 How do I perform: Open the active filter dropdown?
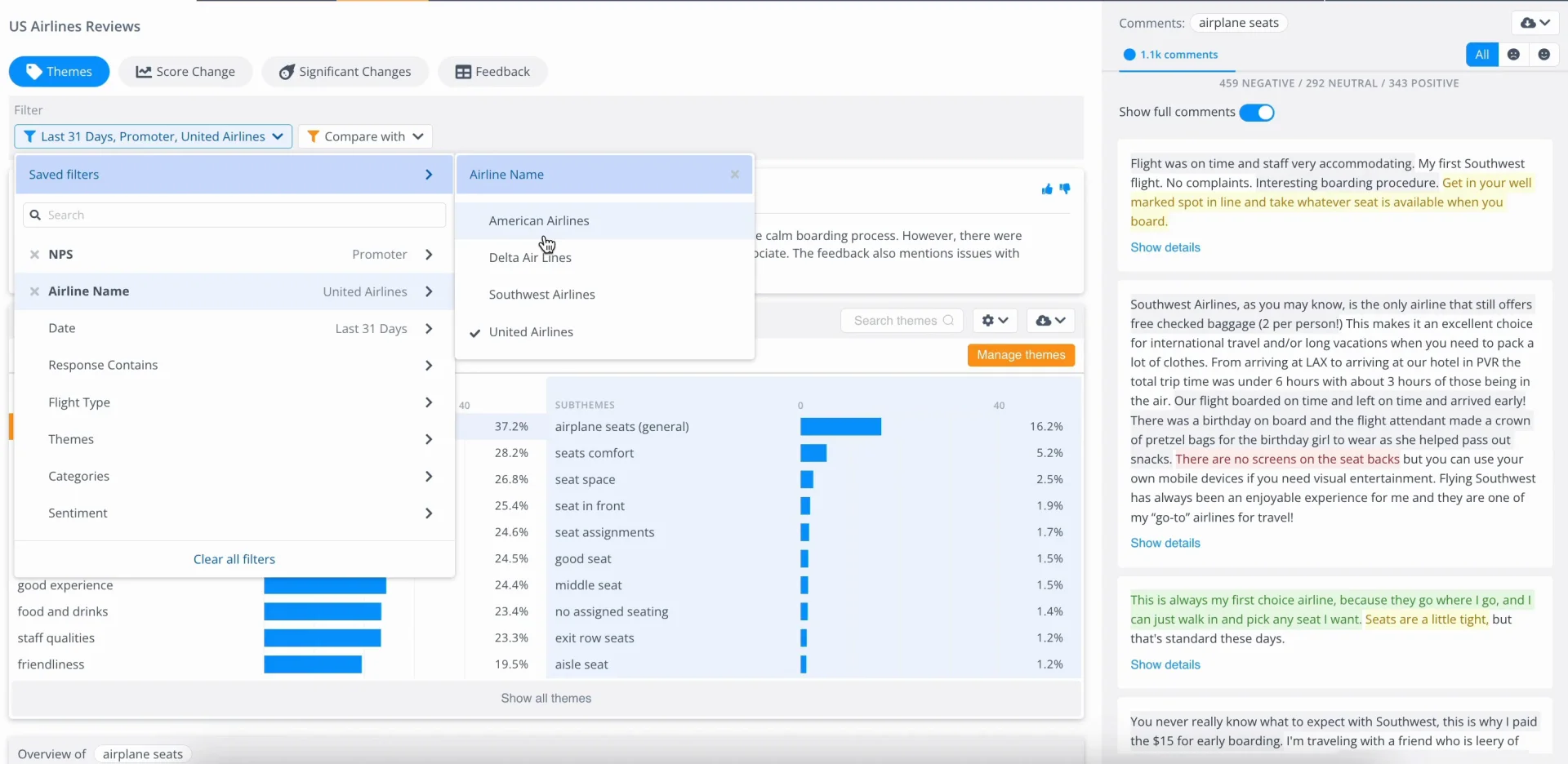click(x=153, y=136)
